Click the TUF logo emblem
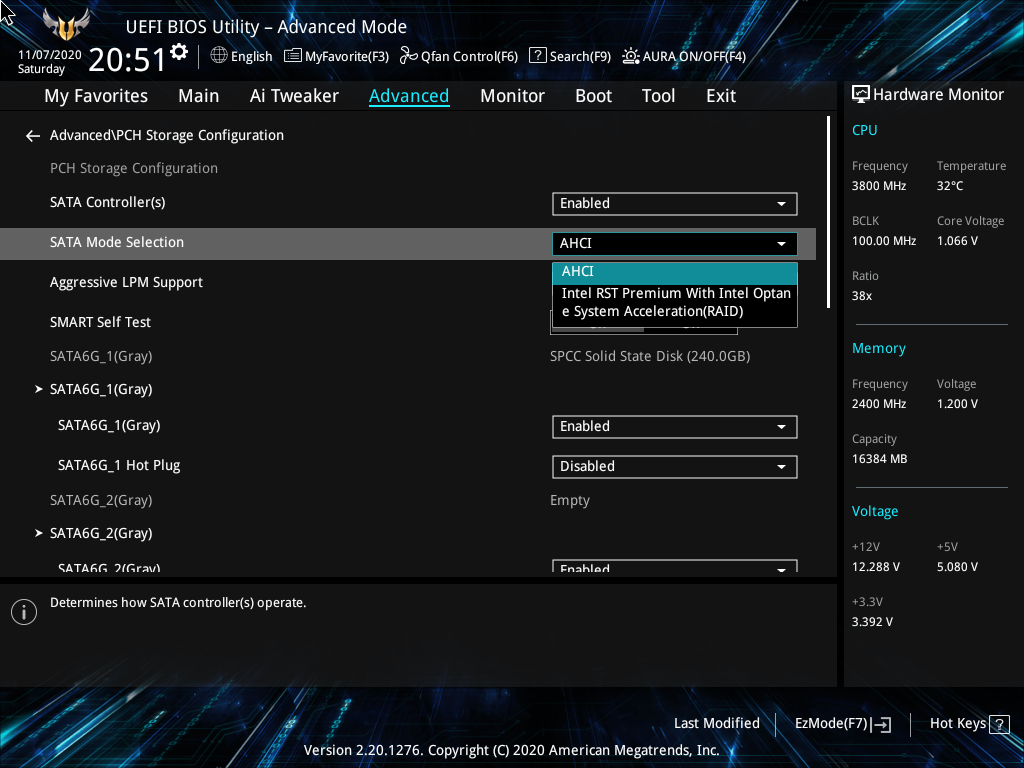Screen dimensions: 1024x768 66,25
